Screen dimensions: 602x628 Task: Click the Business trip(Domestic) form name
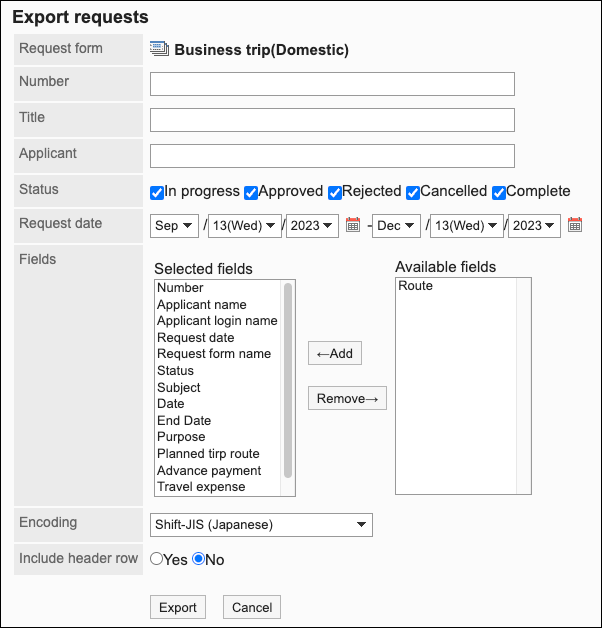[262, 50]
